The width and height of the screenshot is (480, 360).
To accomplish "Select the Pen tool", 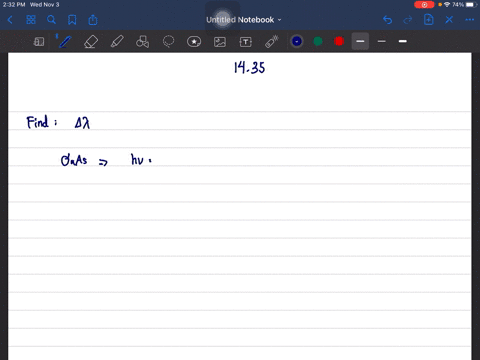I will [65, 42].
